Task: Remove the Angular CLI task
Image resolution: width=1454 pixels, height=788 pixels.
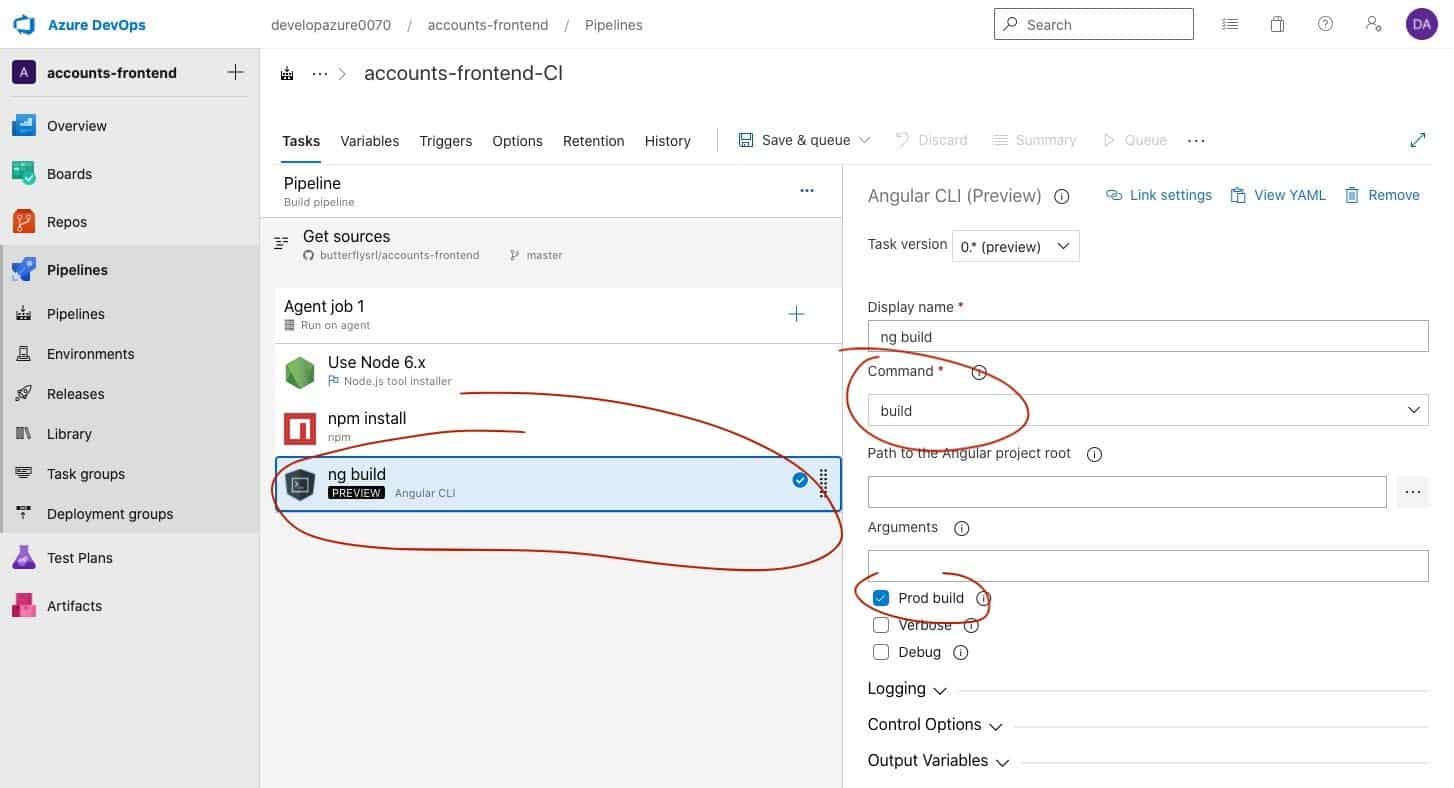Action: tap(1382, 195)
